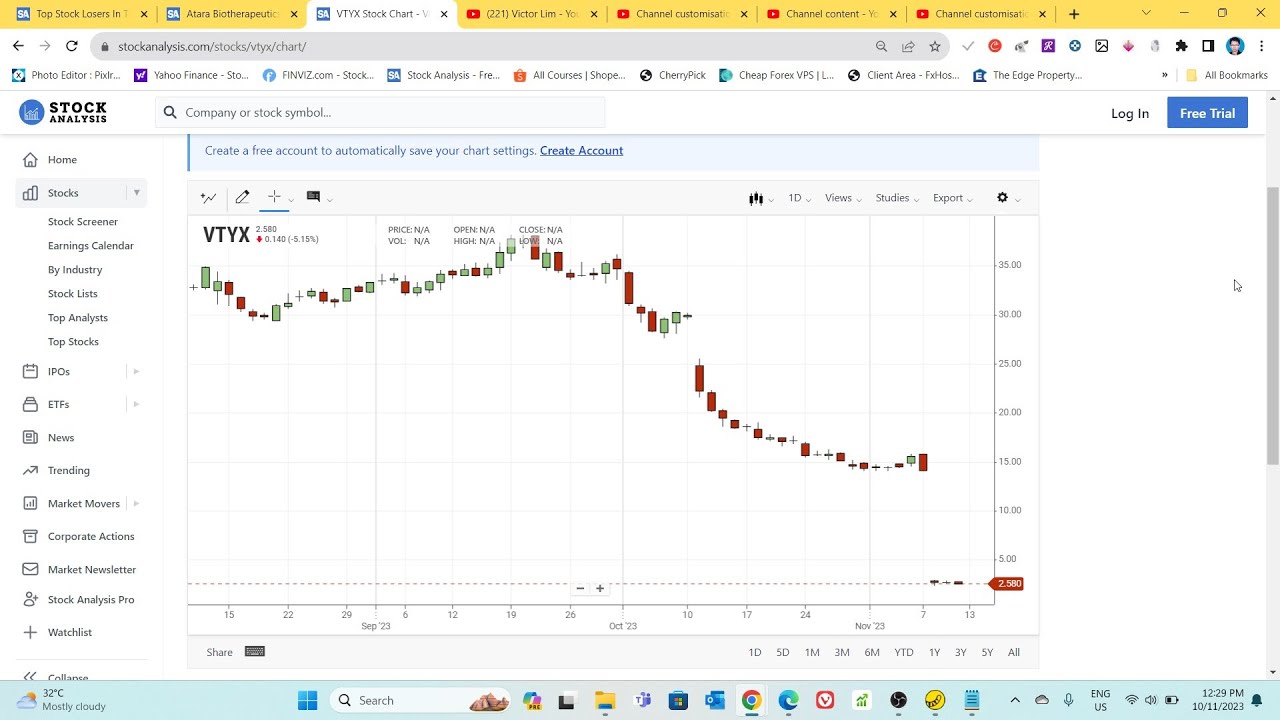This screenshot has width=1280, height=720.
Task: Click the Stock Analysis logo
Action: pos(63,112)
